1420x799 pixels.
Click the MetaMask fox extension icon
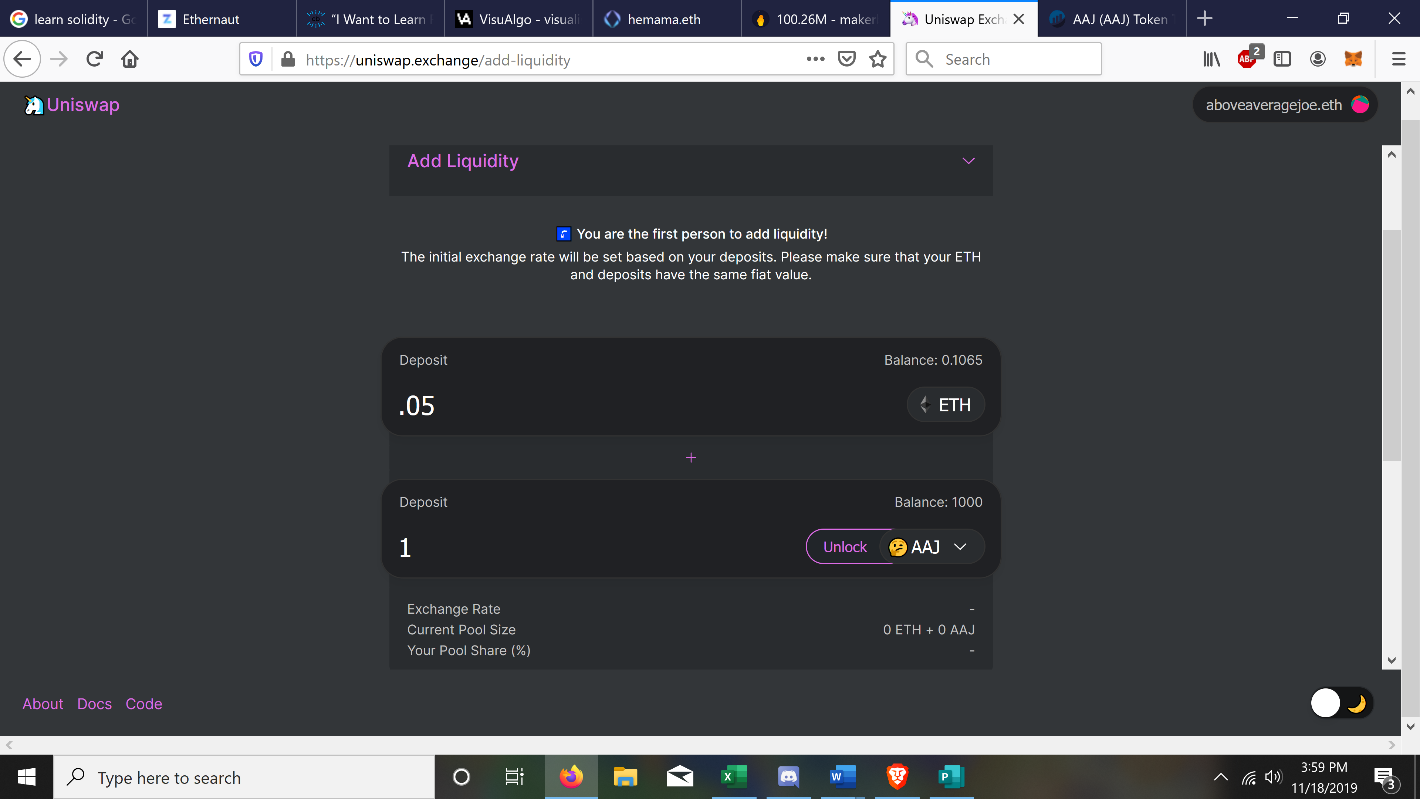[x=1352, y=59]
